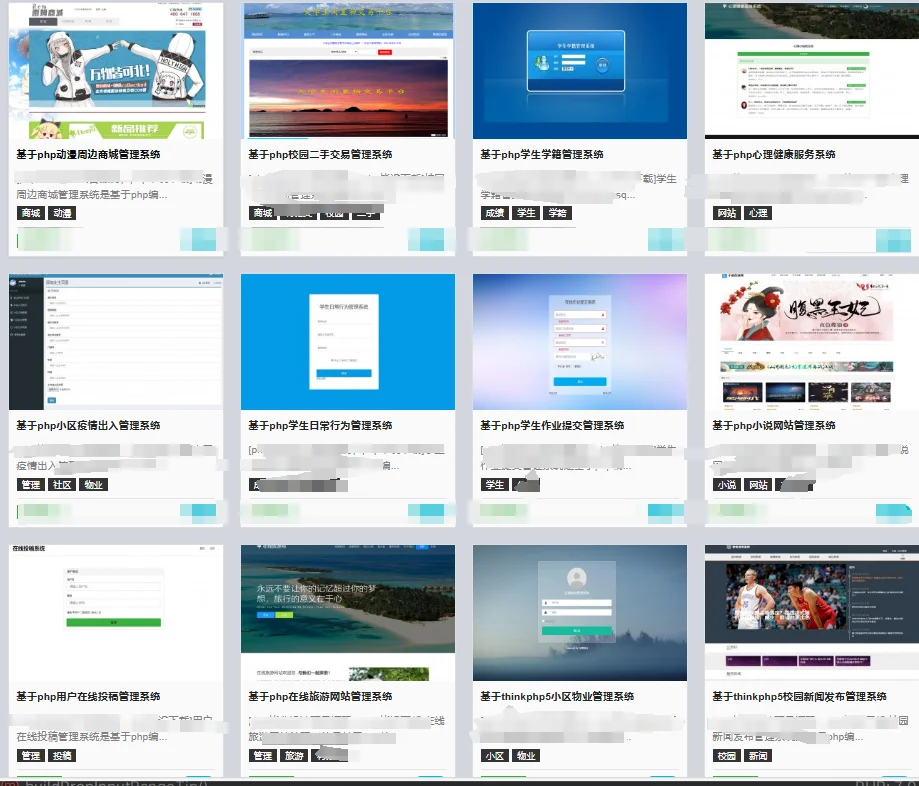Select 旅游 tag on 在线旅游网站 card
The width and height of the screenshot is (919, 786).
(x=294, y=756)
